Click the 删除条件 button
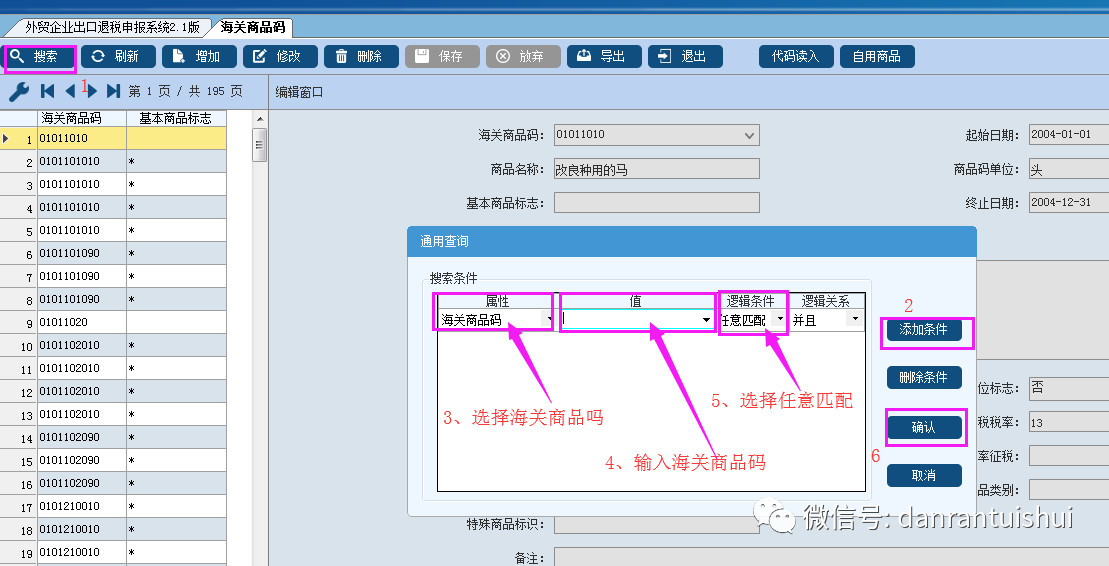The height and width of the screenshot is (566, 1109). point(924,378)
